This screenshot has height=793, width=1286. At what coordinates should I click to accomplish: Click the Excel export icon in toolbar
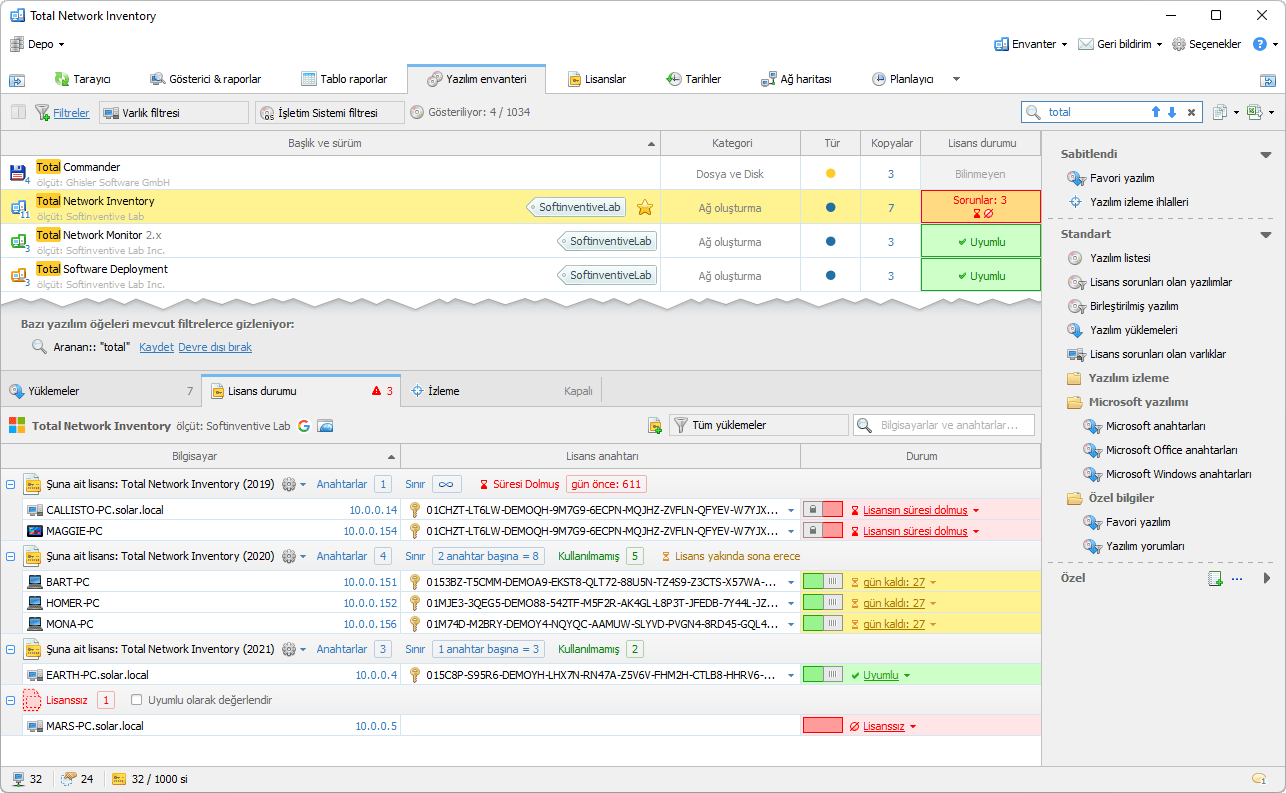pyautogui.click(x=1254, y=113)
